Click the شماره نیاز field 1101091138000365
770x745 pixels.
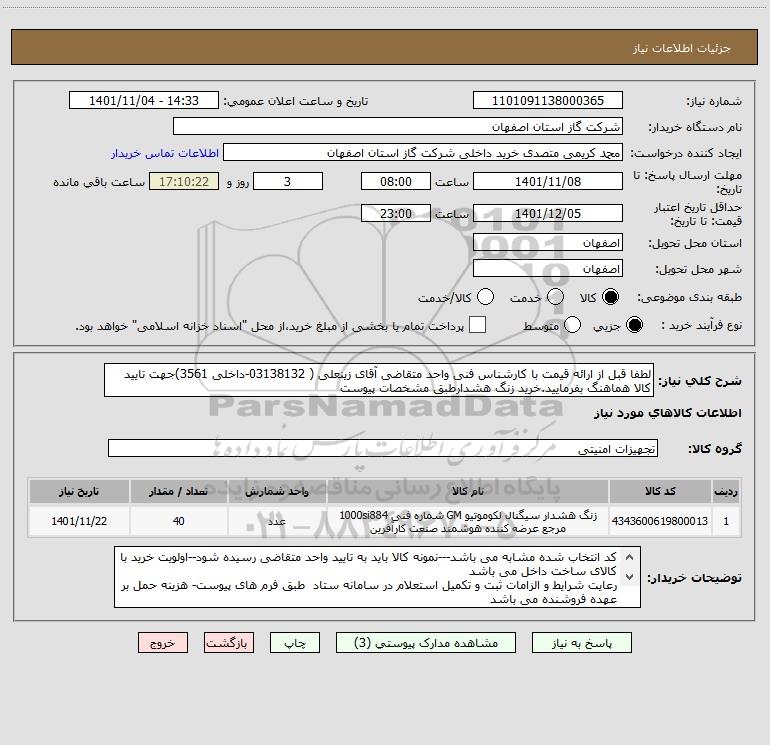pos(548,100)
